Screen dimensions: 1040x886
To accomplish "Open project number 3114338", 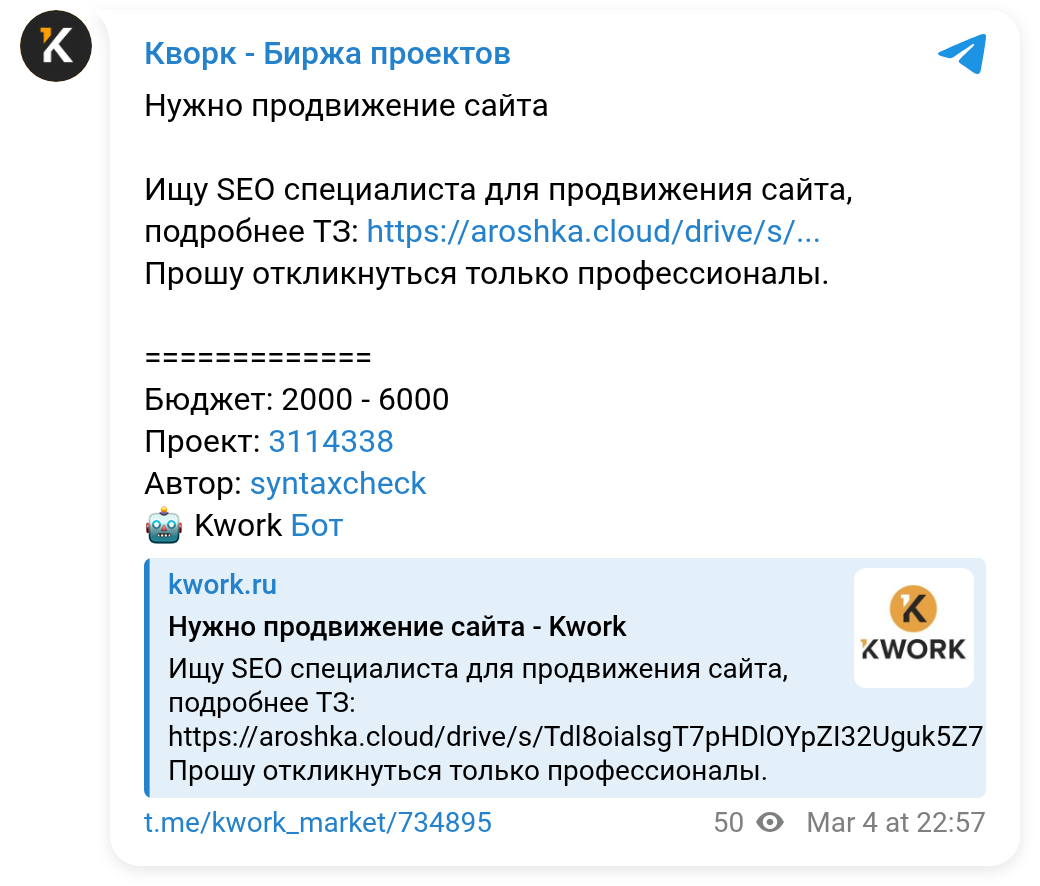I will pyautogui.click(x=330, y=442).
